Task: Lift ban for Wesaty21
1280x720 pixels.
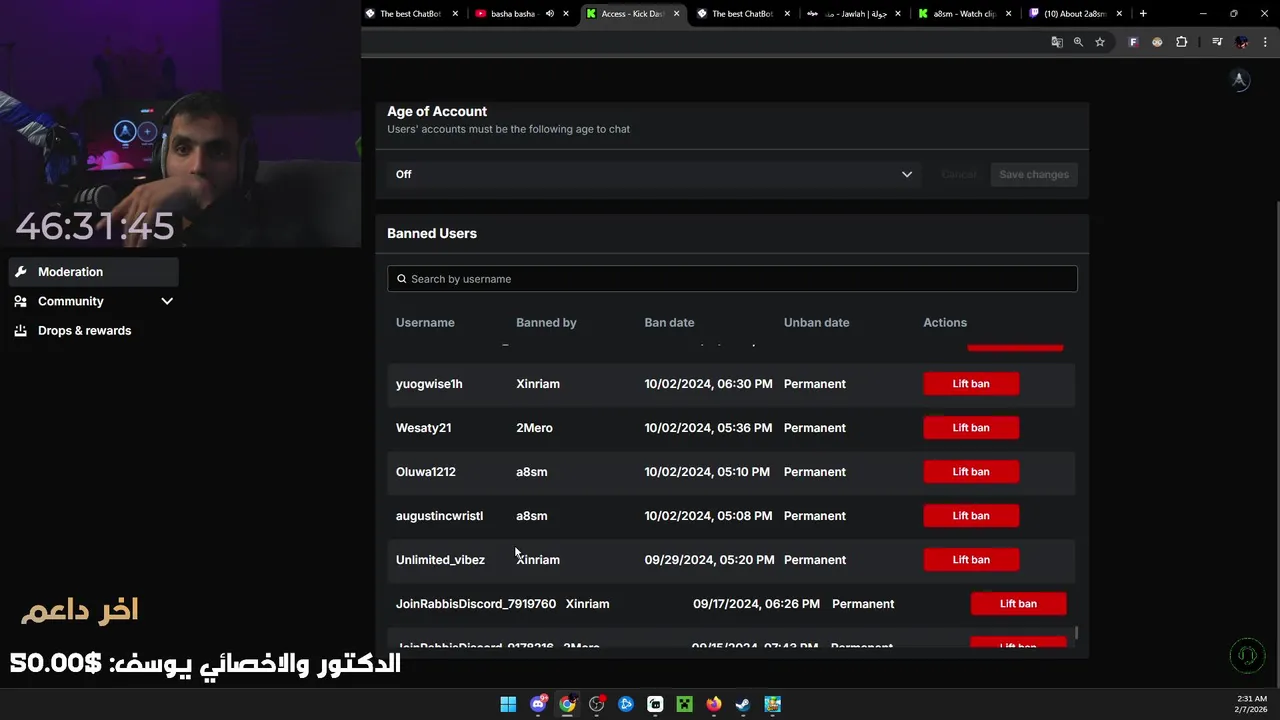Action: click(971, 428)
